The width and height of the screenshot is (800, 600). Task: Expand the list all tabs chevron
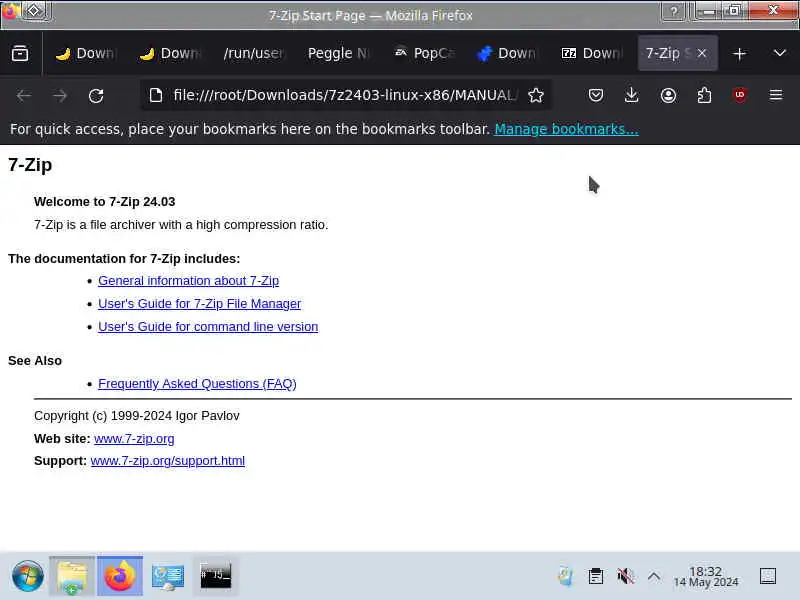(780, 53)
